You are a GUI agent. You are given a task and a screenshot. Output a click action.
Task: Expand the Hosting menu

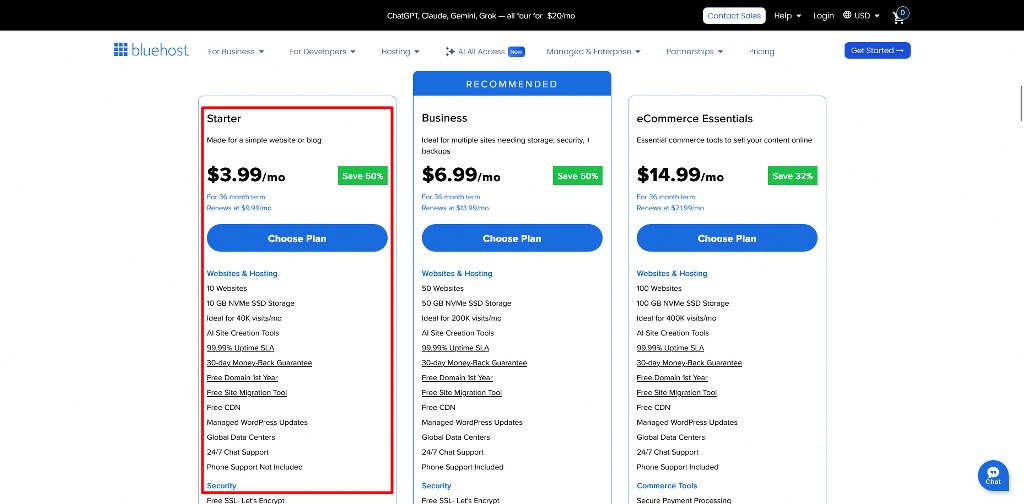(400, 52)
